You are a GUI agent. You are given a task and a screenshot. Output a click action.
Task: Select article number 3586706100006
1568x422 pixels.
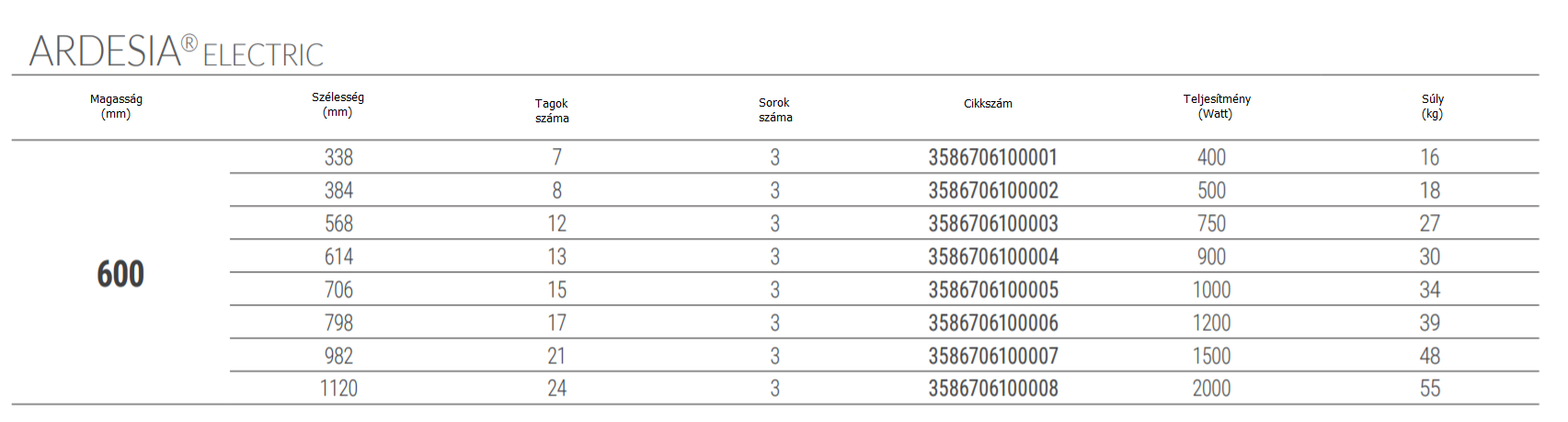(992, 323)
